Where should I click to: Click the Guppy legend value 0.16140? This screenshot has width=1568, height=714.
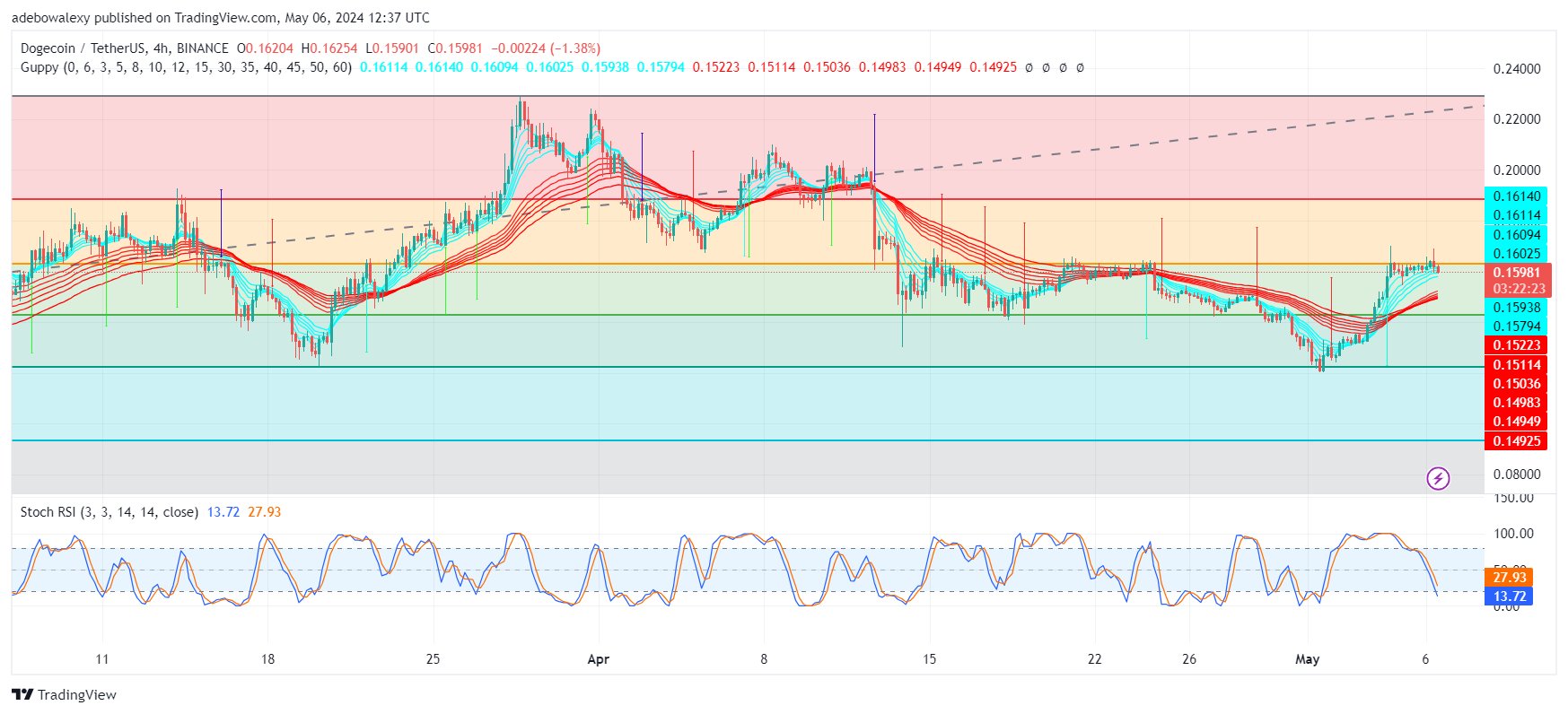tap(439, 67)
